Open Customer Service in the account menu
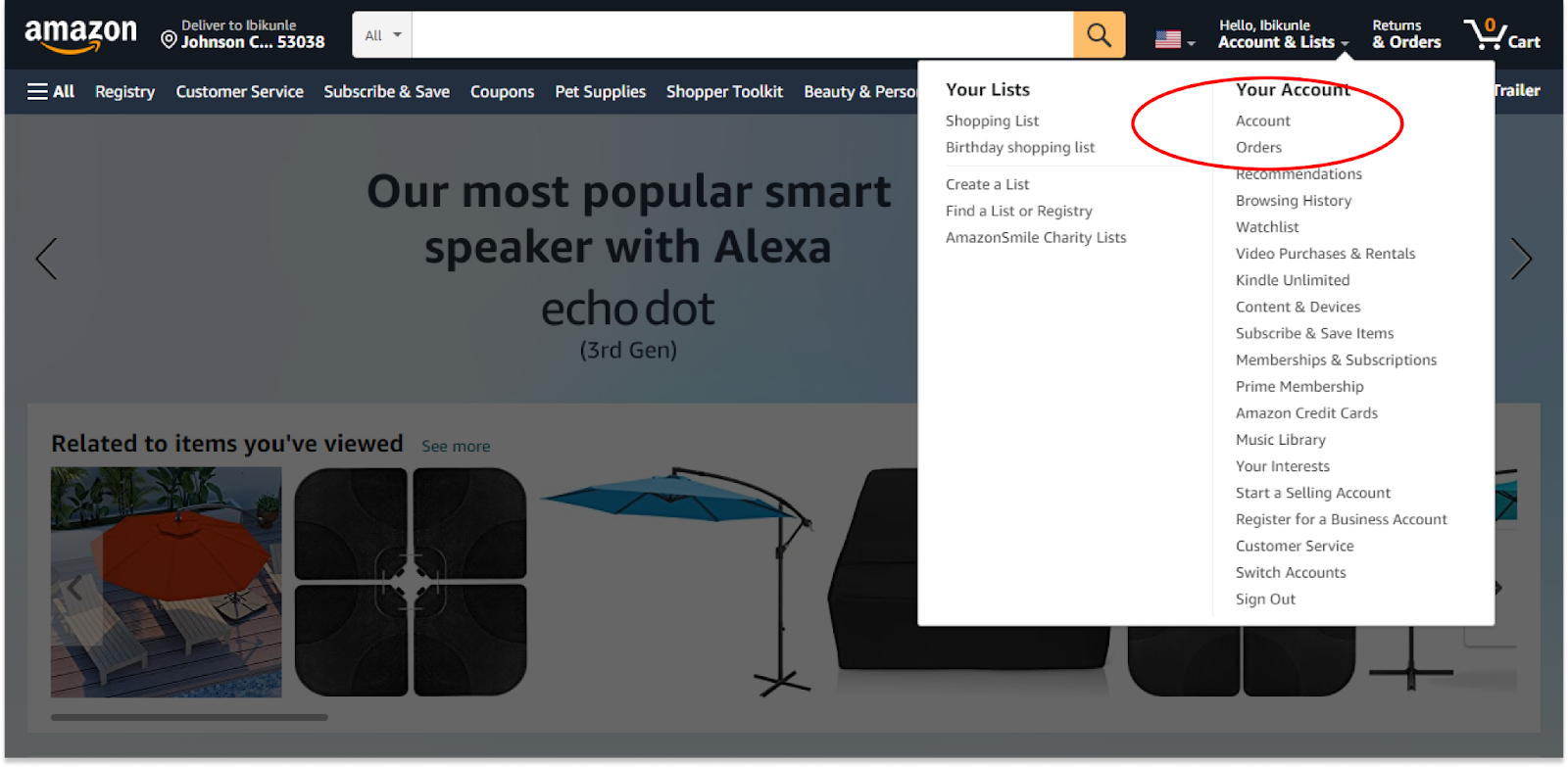The height and width of the screenshot is (767, 1568). tap(1294, 546)
